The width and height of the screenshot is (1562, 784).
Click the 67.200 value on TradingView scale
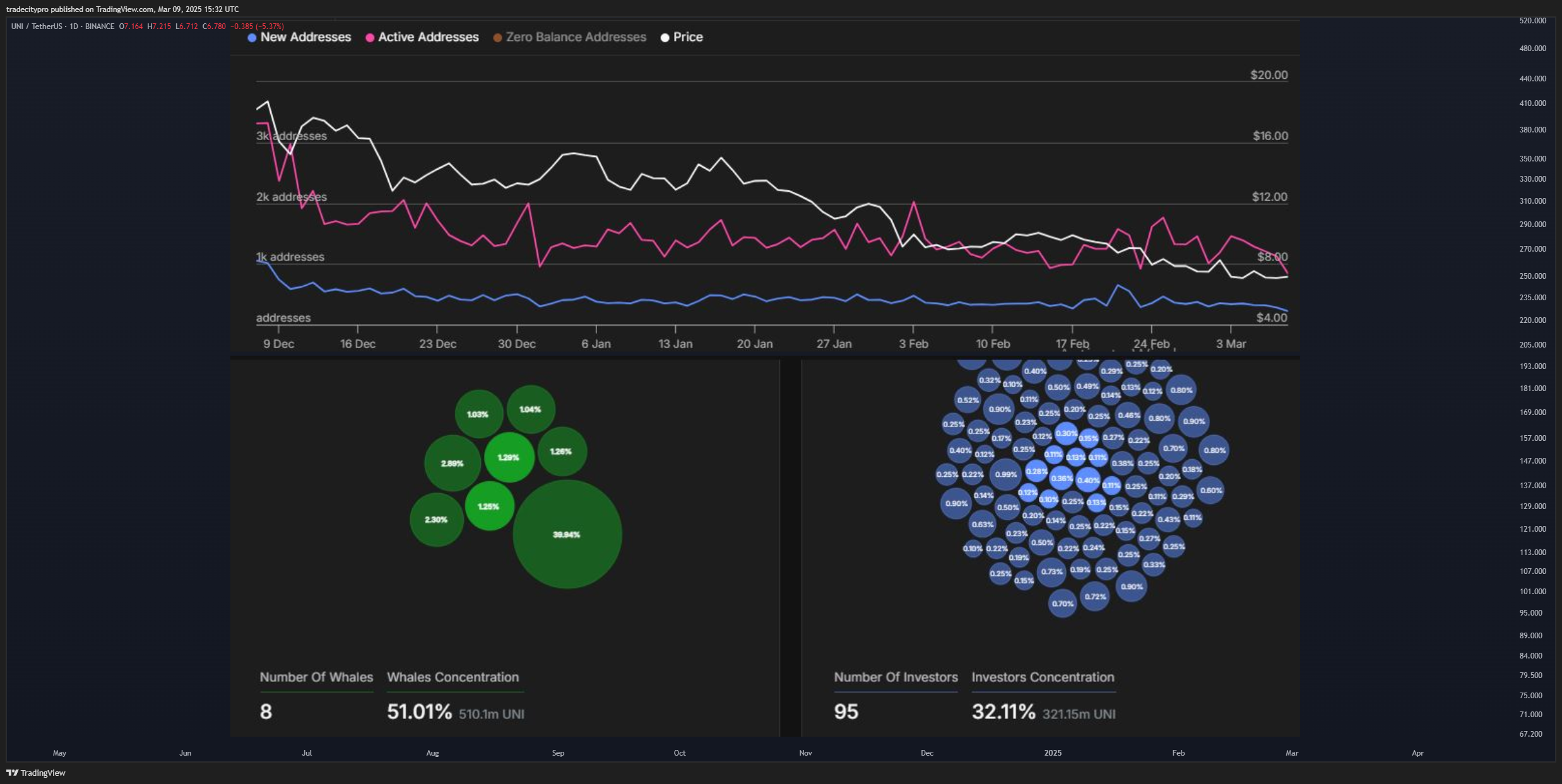(x=1531, y=734)
